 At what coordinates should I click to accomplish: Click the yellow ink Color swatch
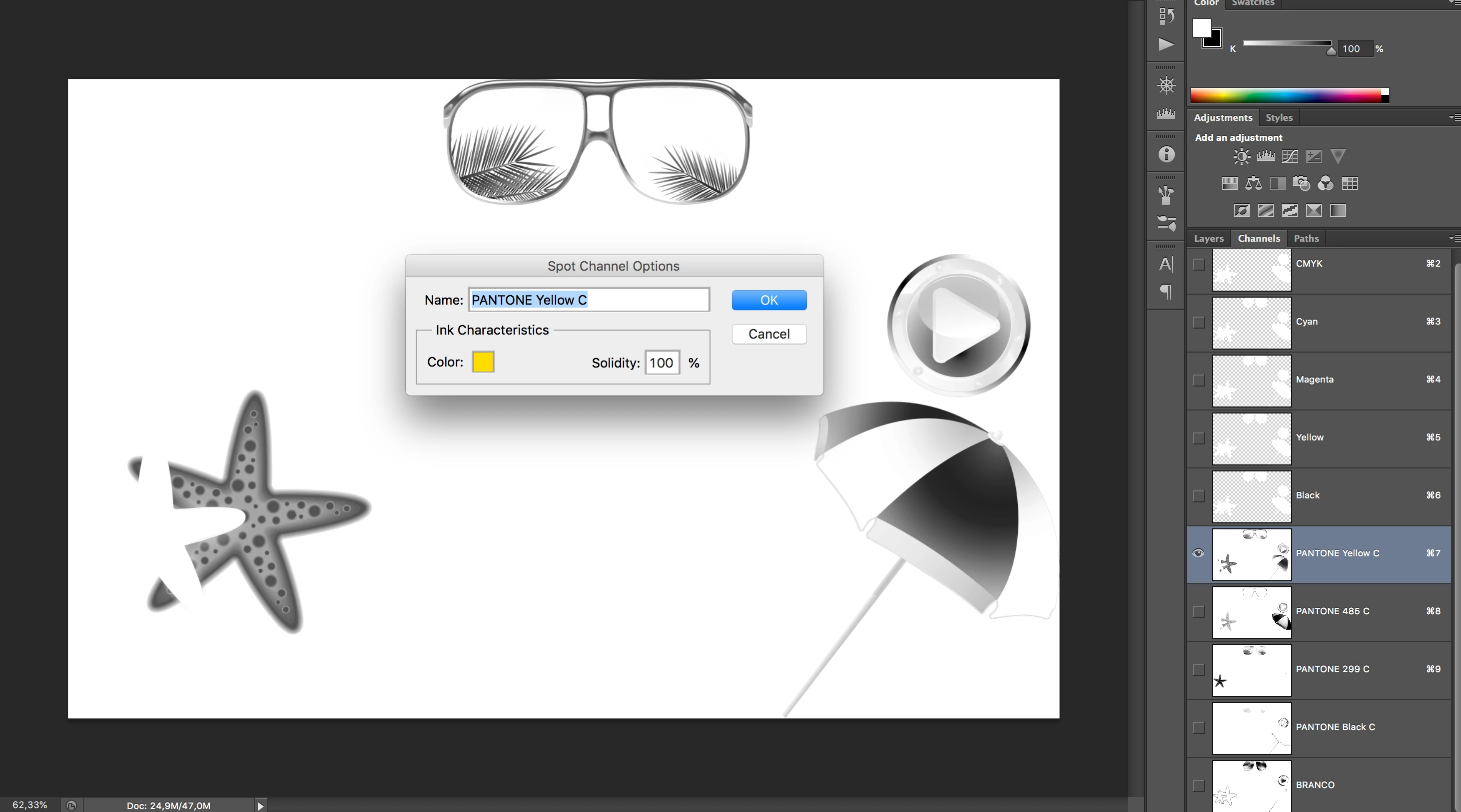(483, 362)
